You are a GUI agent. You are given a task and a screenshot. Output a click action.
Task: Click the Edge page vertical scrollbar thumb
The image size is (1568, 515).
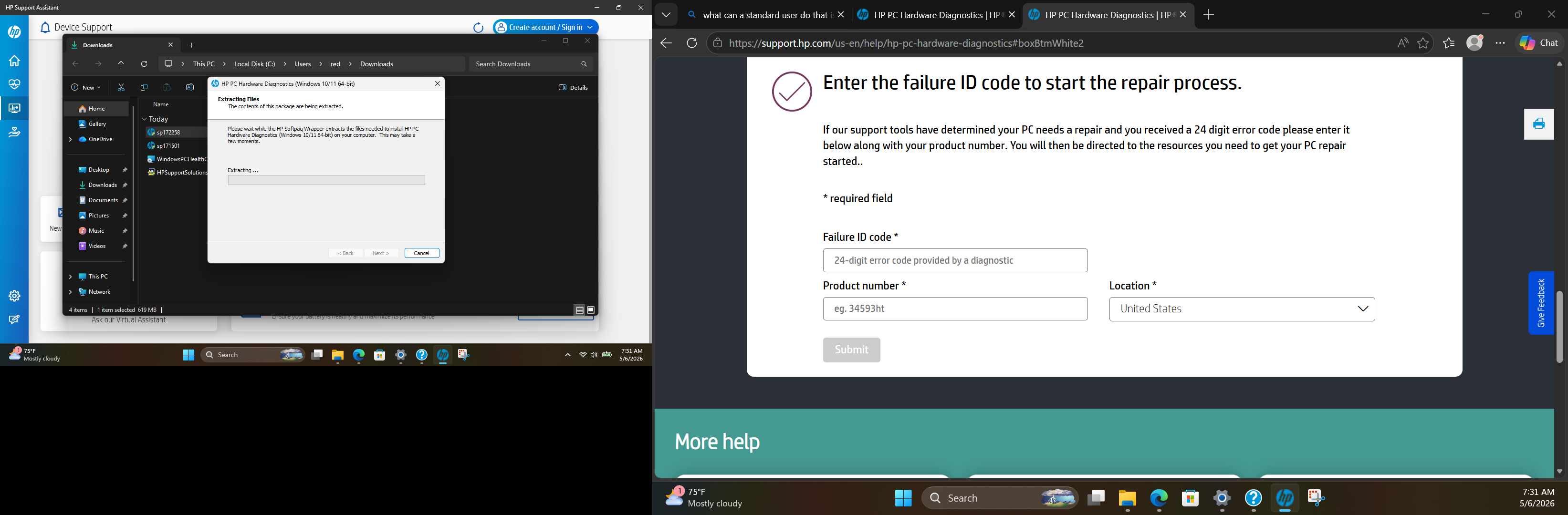point(1559,327)
